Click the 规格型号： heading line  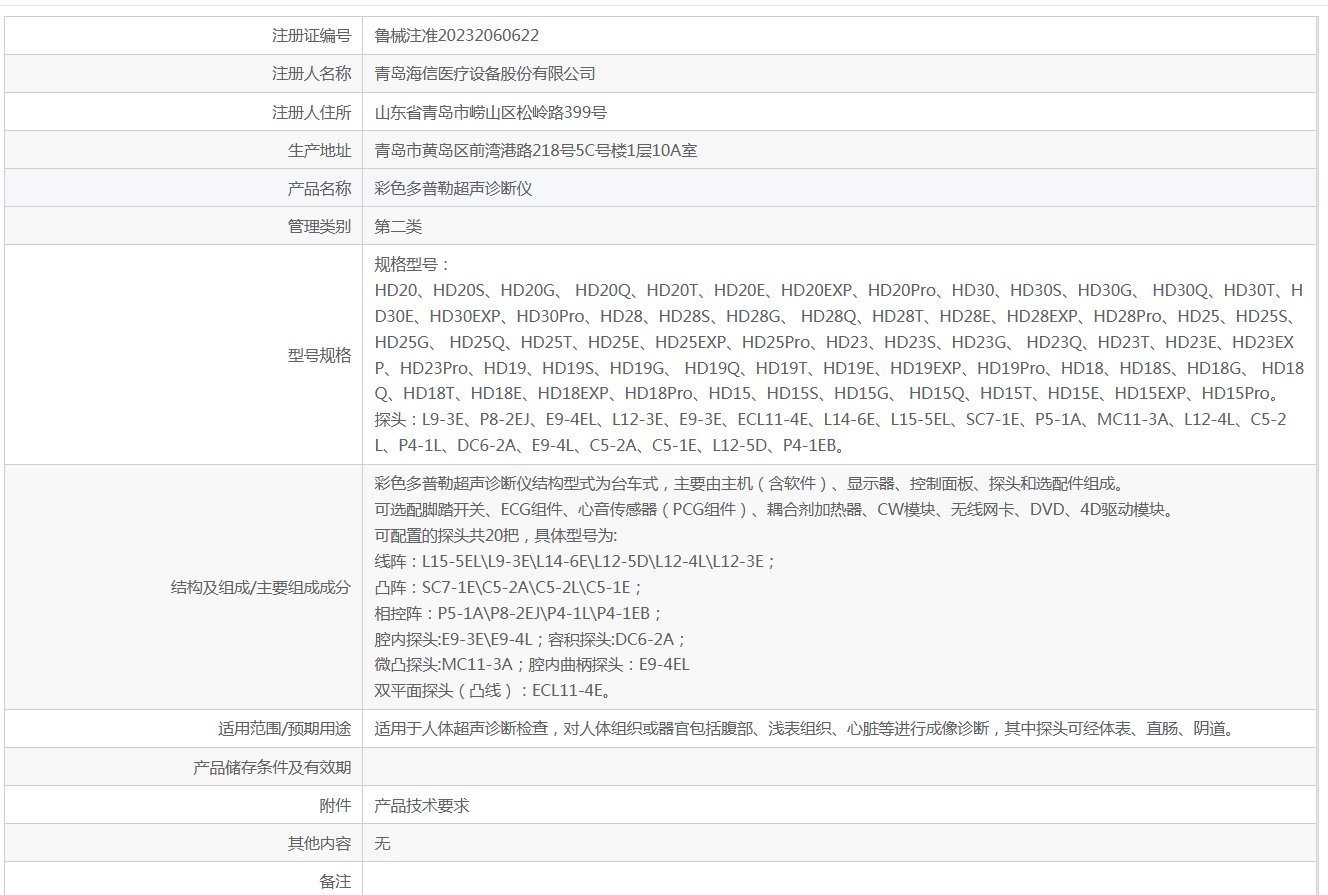(x=413, y=264)
